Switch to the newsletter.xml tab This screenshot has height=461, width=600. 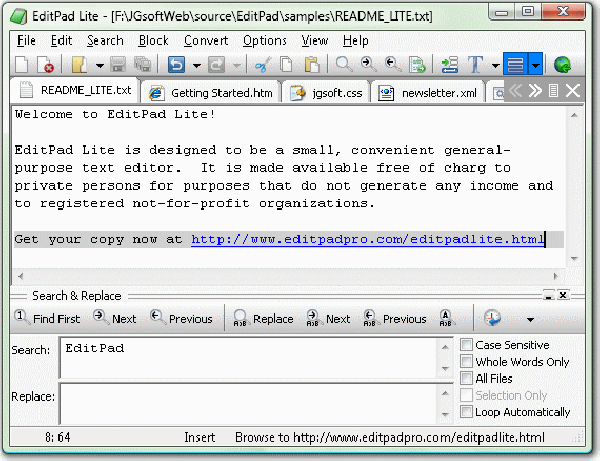coord(428,93)
